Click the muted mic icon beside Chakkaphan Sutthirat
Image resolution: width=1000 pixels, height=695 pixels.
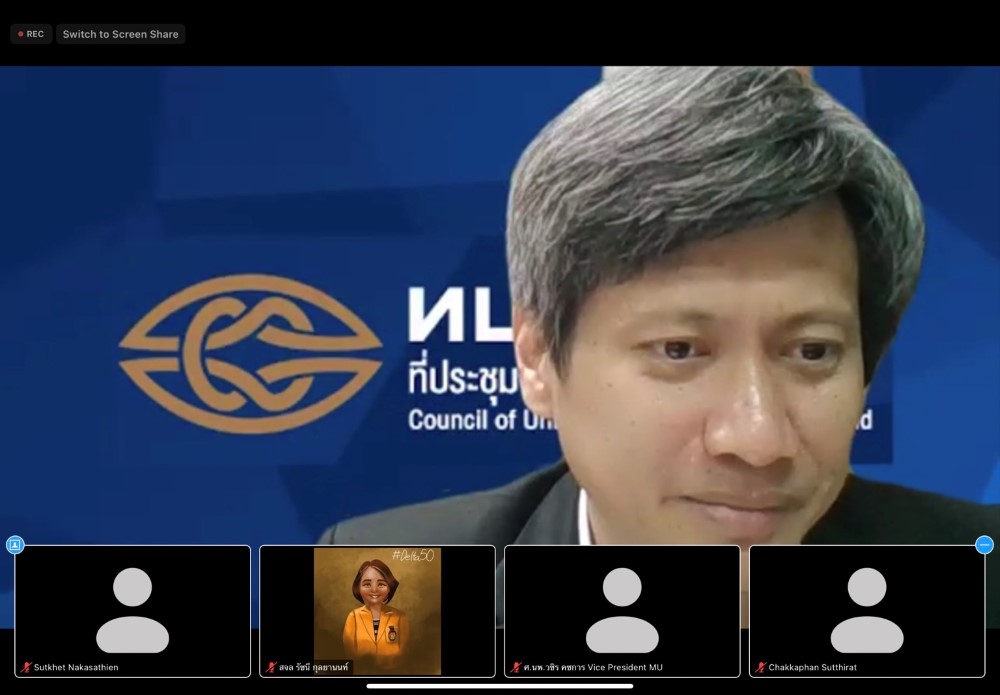tap(761, 667)
